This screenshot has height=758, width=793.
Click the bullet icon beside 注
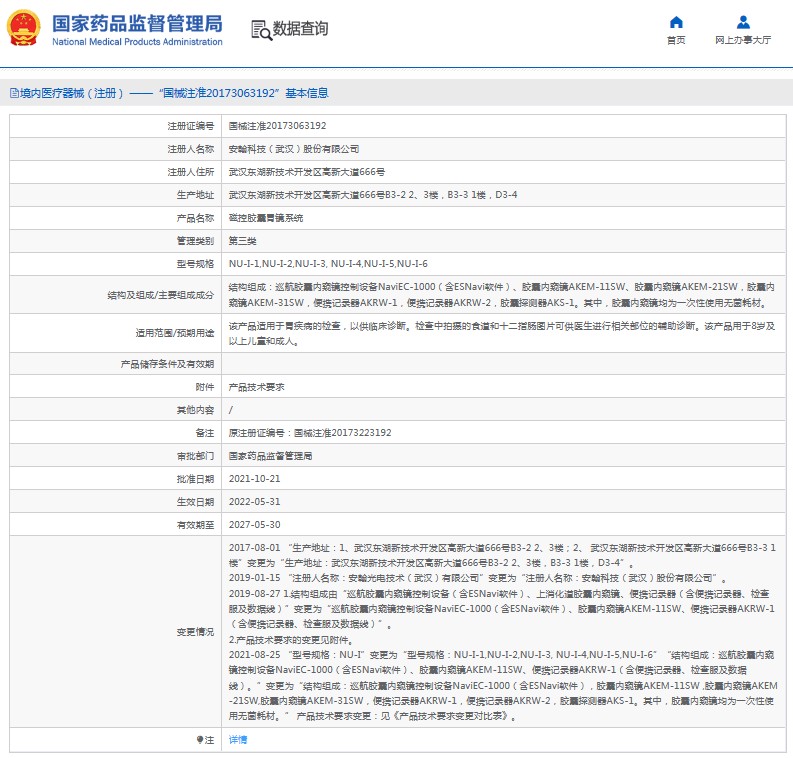click(x=198, y=739)
